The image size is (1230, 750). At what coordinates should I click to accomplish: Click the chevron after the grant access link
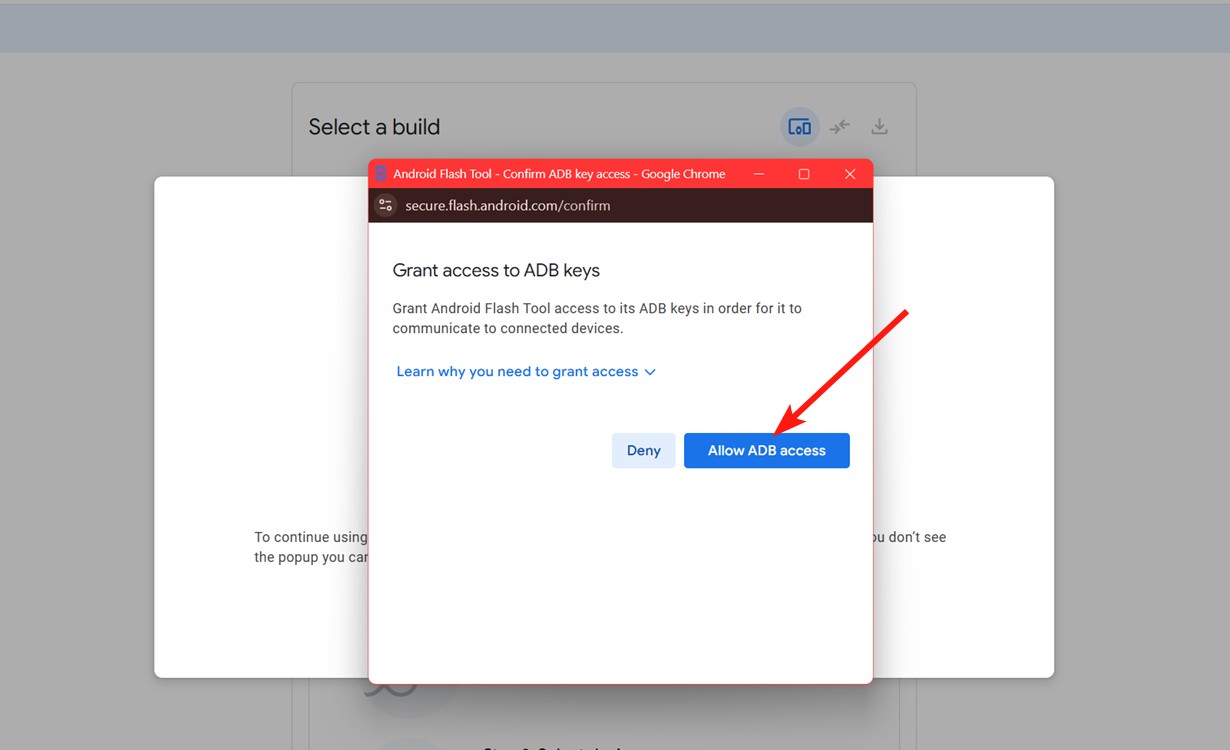pos(651,371)
